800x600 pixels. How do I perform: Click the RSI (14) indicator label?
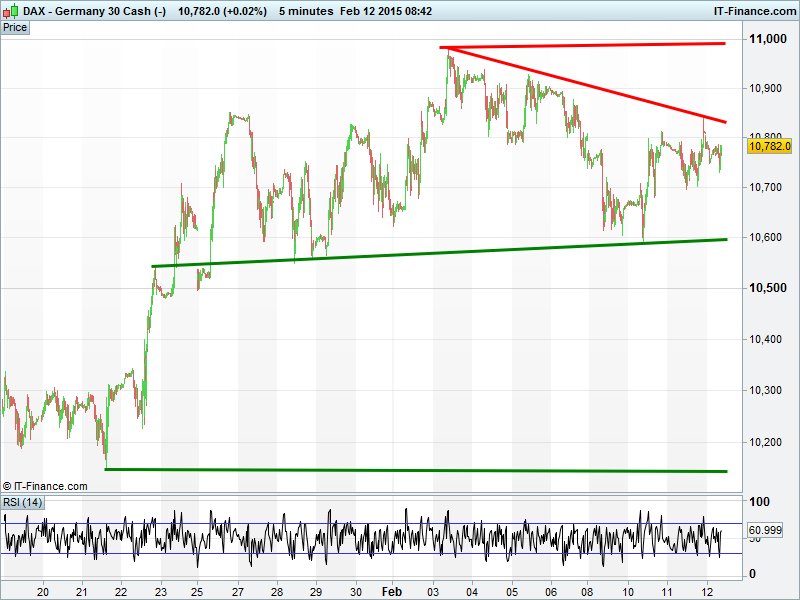tap(23, 502)
